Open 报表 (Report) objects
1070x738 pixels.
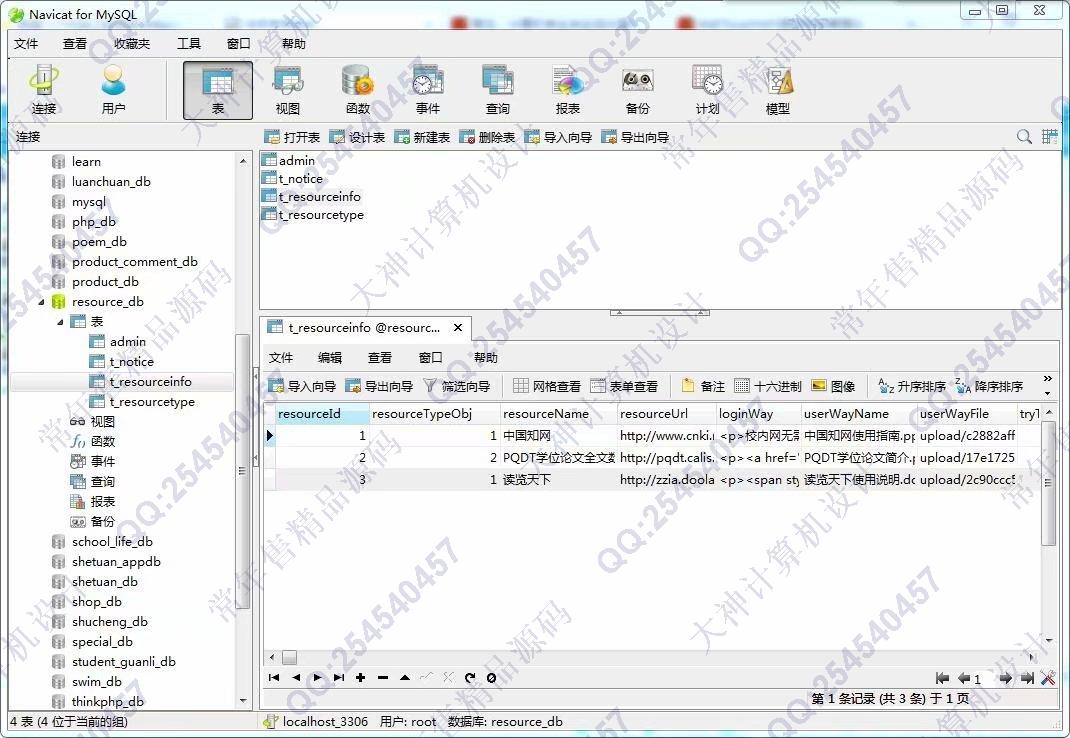point(568,90)
